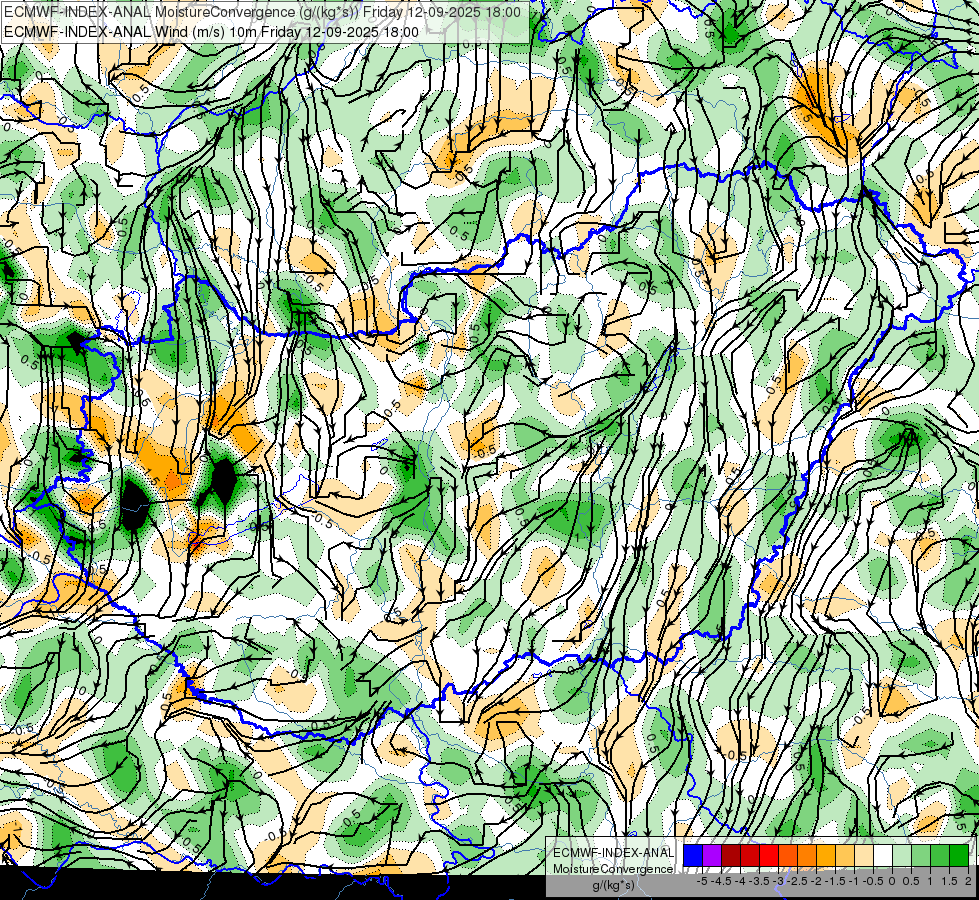979x900 pixels.
Task: Click the '-3.5' legend tick label
Action: tap(757, 881)
